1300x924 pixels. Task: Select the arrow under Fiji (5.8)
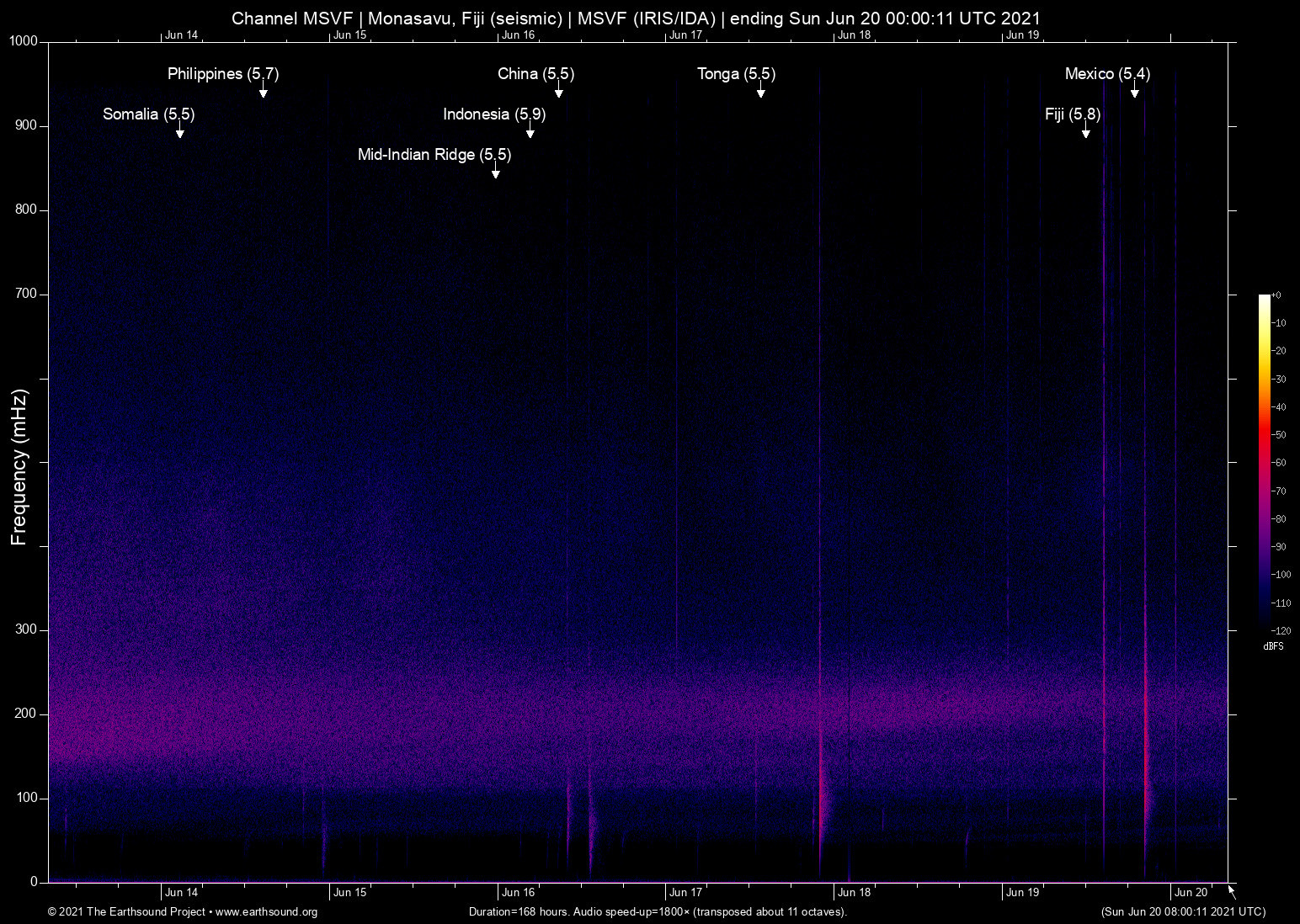click(1085, 133)
